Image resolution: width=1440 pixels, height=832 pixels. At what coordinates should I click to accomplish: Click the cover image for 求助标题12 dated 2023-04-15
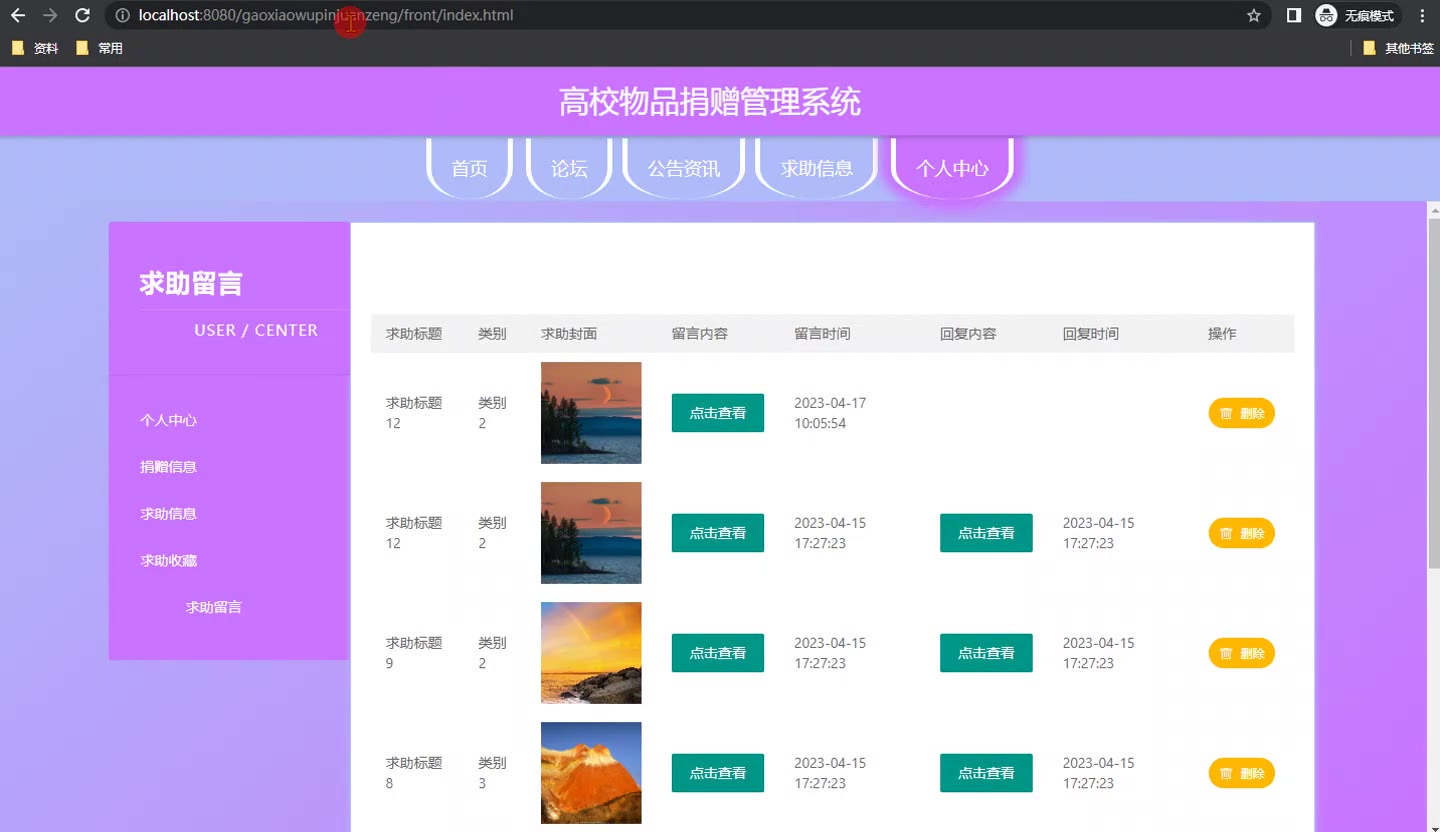tap(591, 533)
